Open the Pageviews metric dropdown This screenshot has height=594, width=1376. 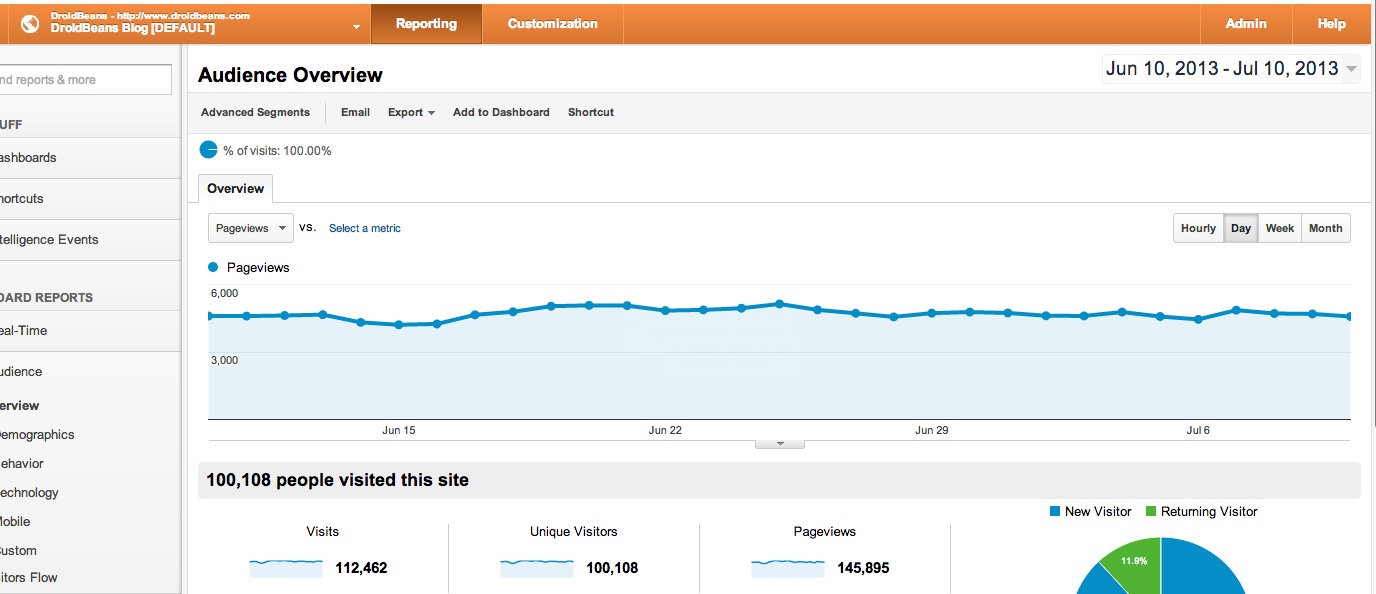pyautogui.click(x=251, y=228)
